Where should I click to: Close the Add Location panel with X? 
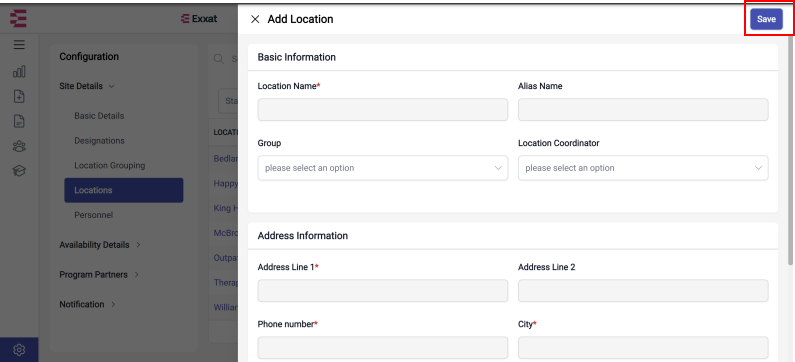pyautogui.click(x=255, y=19)
